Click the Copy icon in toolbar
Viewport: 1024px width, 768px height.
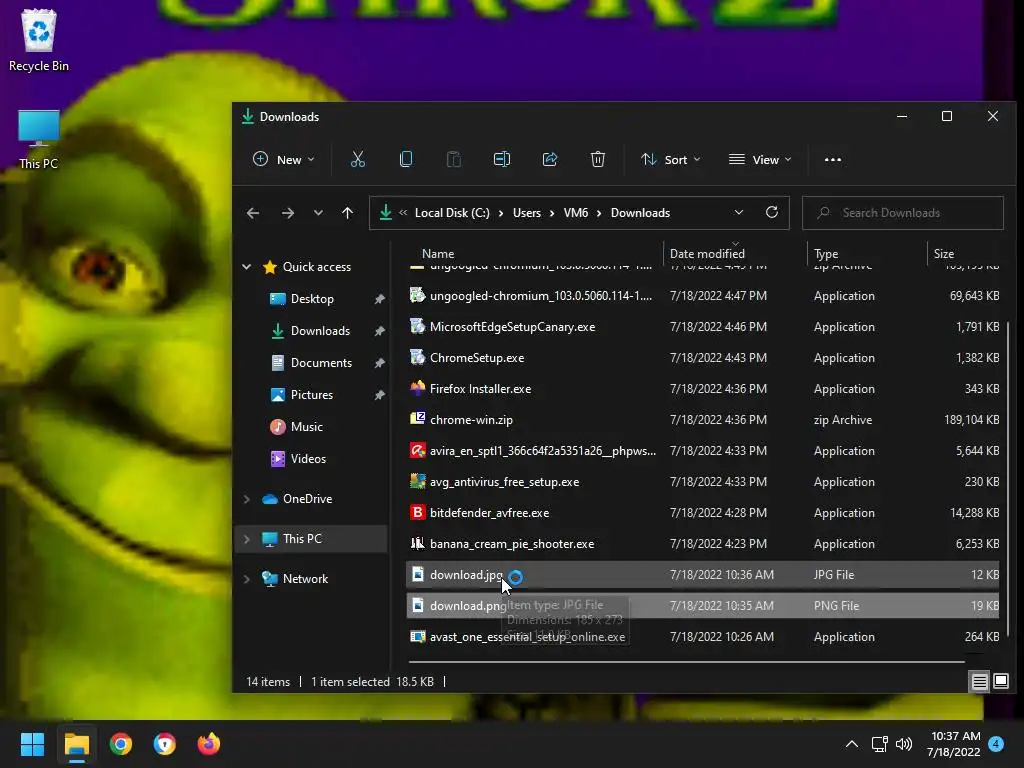[x=406, y=159]
